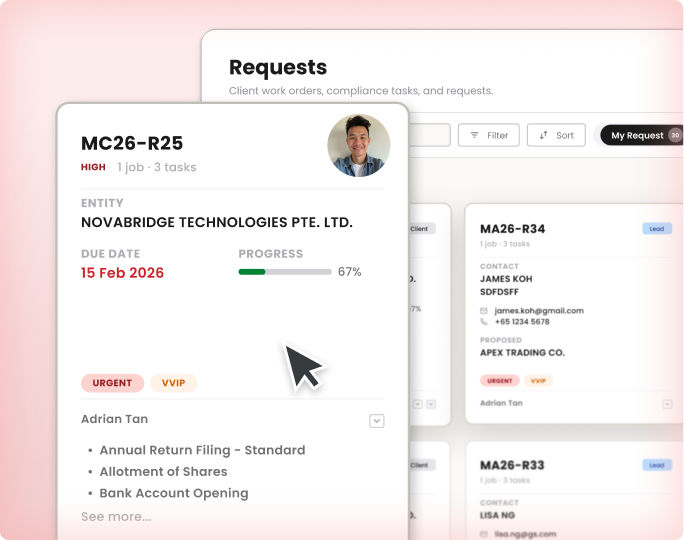Viewport: 684px width, 540px height.
Task: Click the Requests page heading
Action: 278,68
